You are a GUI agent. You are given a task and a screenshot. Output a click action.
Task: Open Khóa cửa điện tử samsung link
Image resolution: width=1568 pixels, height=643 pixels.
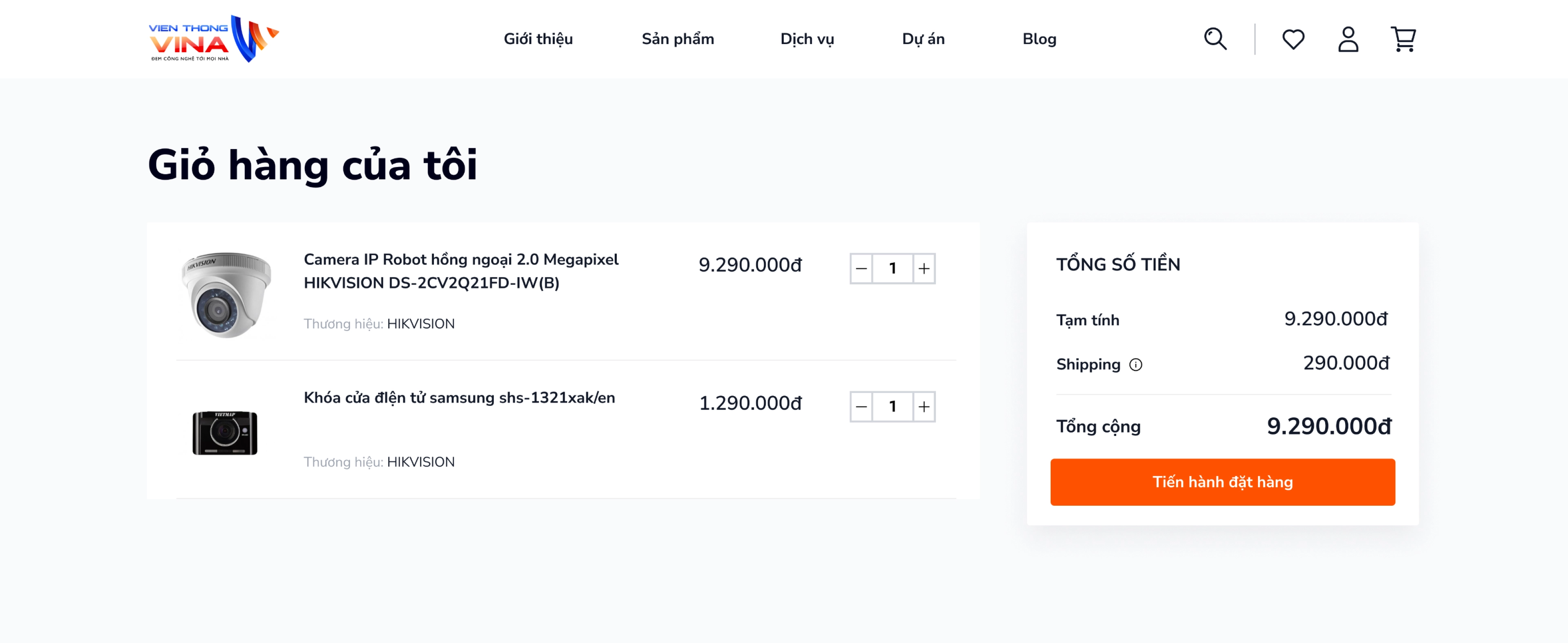pyautogui.click(x=459, y=398)
